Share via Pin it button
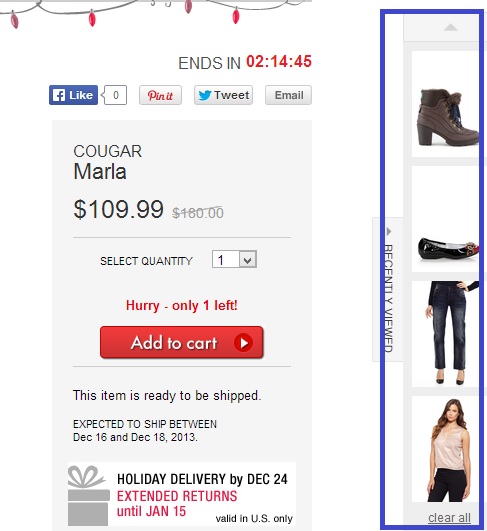This screenshot has width=487, height=531. click(x=161, y=95)
